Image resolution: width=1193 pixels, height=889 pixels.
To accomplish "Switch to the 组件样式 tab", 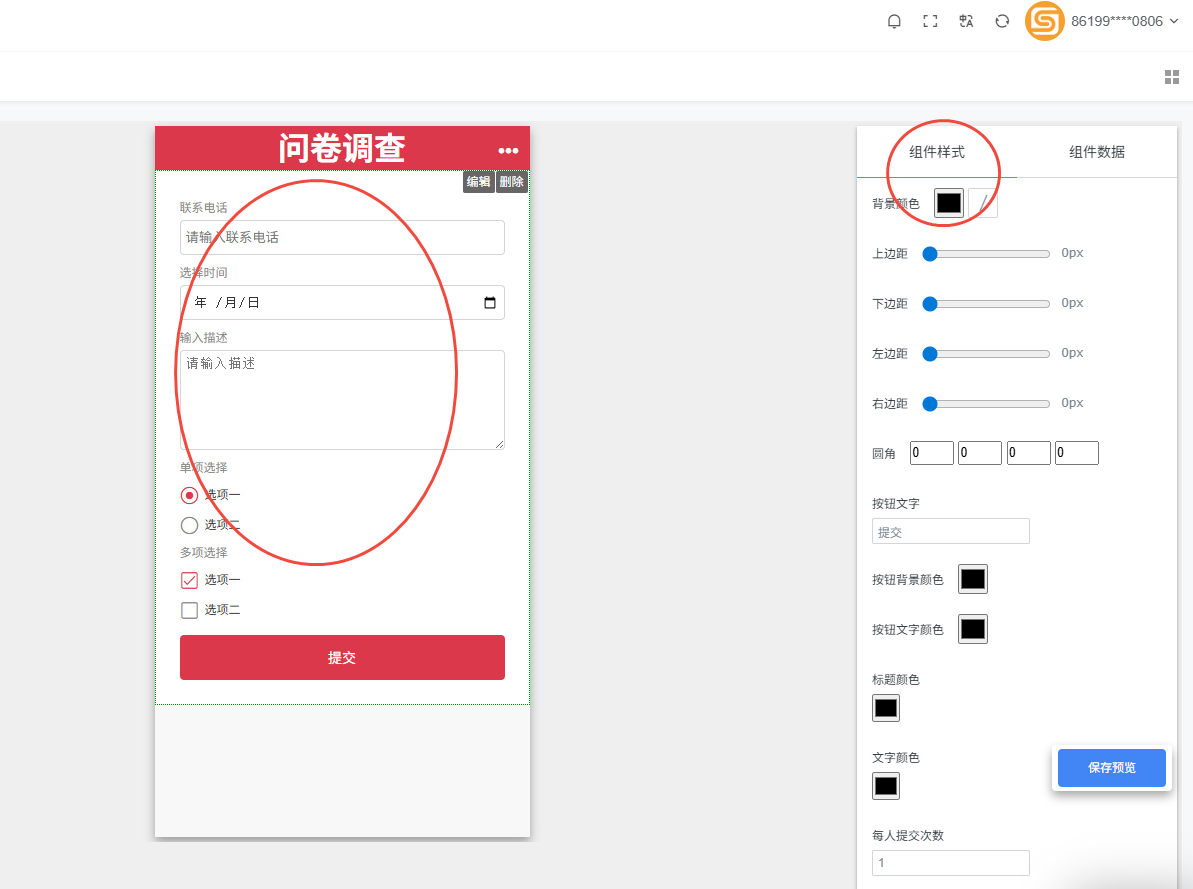I will click(937, 152).
